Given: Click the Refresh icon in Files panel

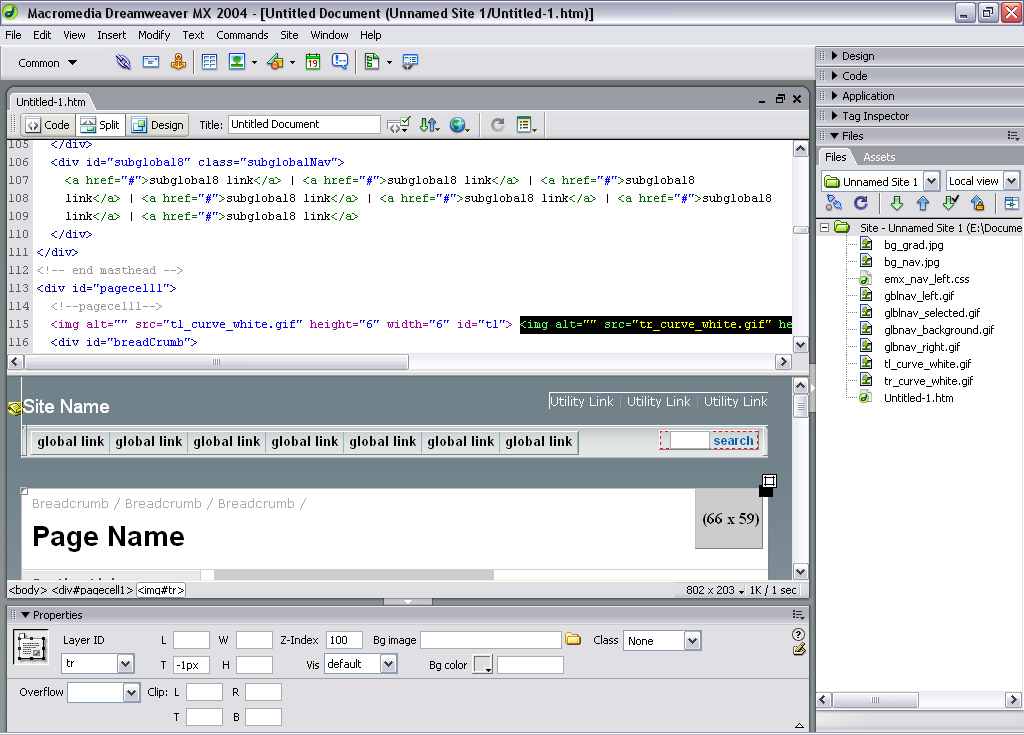Looking at the screenshot, I should pyautogui.click(x=860, y=203).
